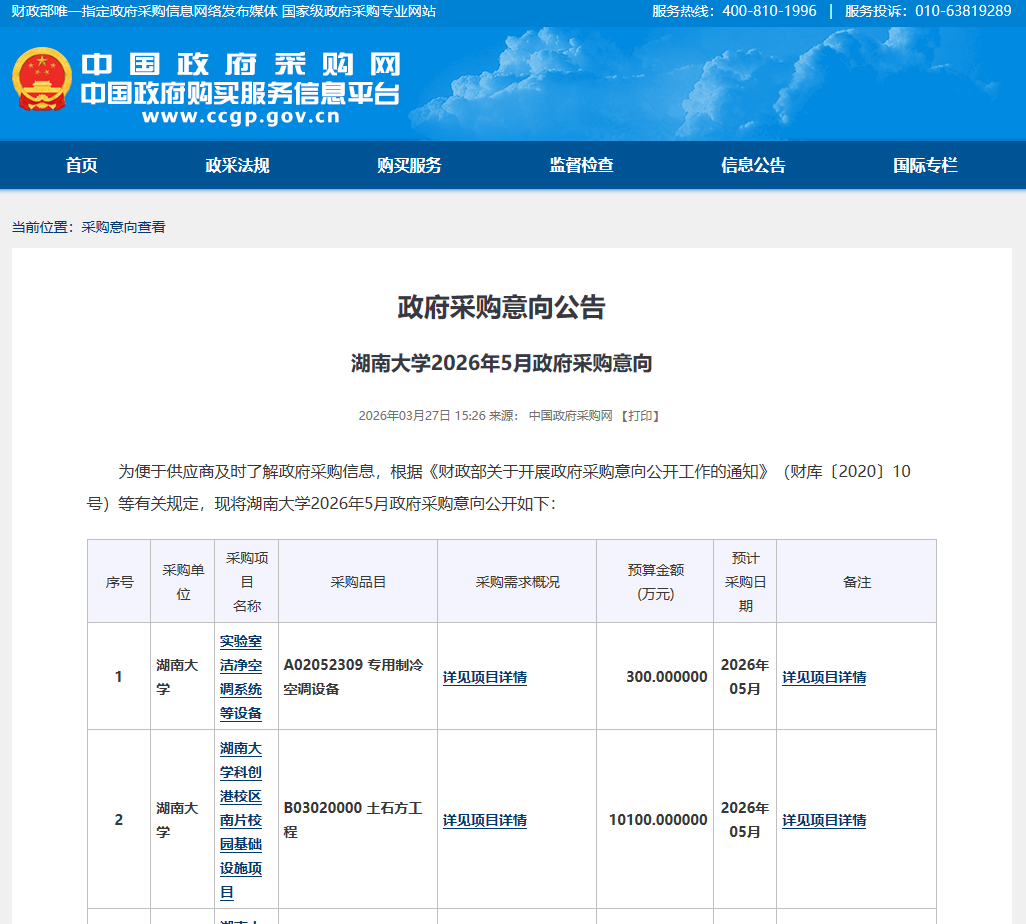The width and height of the screenshot is (1026, 924).
Task: Open 详见项目详情 in row 1 采购需求概况 column
Action: [x=485, y=677]
